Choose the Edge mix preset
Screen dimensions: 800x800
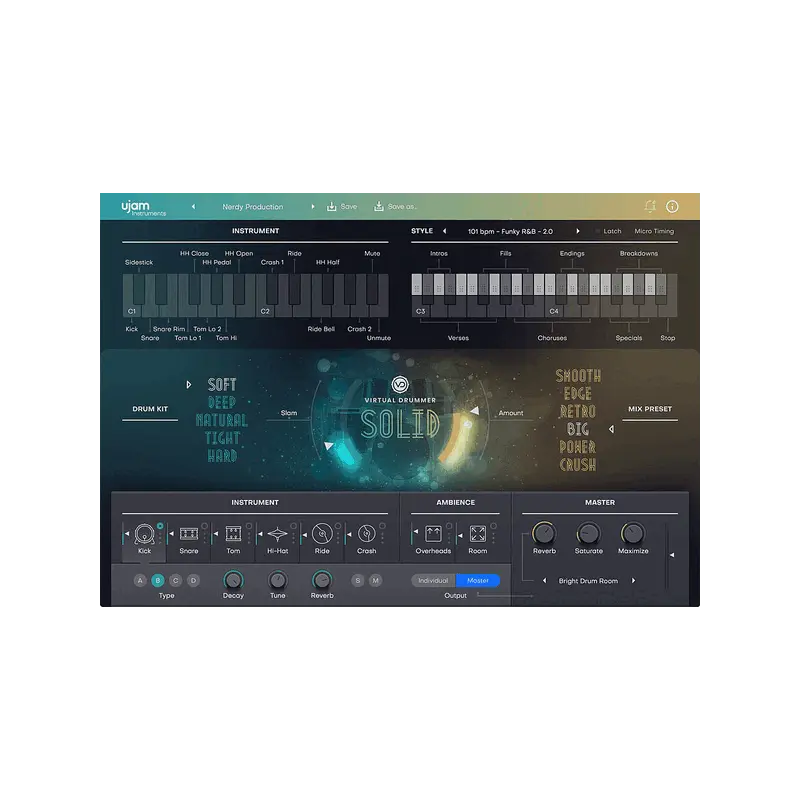click(578, 394)
